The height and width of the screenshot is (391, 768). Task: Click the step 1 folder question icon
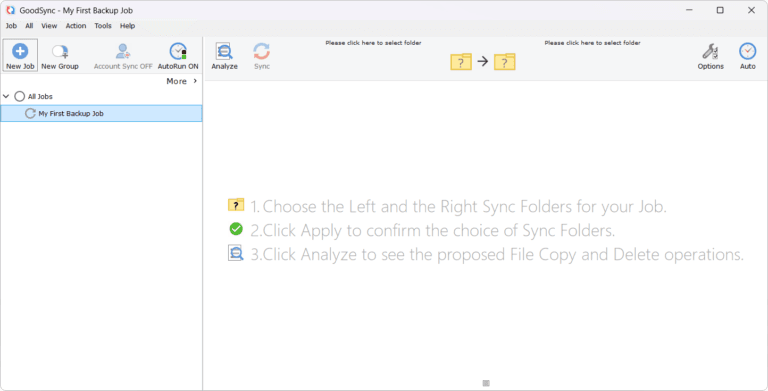tap(236, 205)
